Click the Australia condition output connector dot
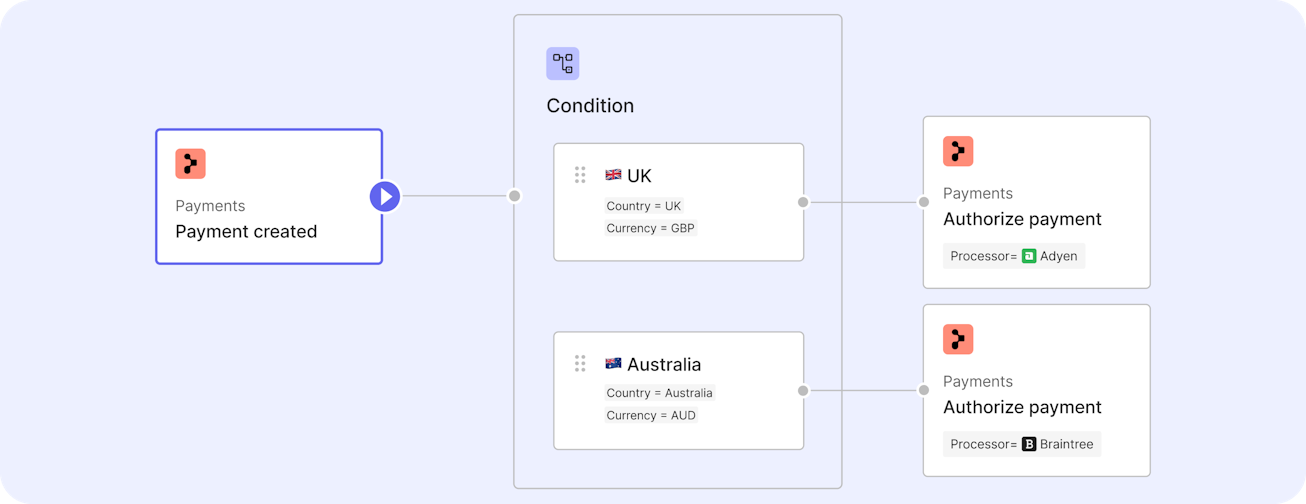Image resolution: width=1306 pixels, height=504 pixels. [803, 391]
